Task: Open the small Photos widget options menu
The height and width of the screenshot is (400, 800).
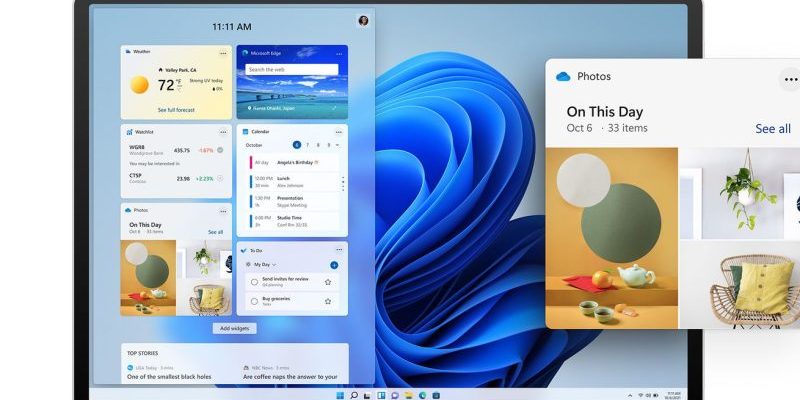Action: click(x=223, y=211)
